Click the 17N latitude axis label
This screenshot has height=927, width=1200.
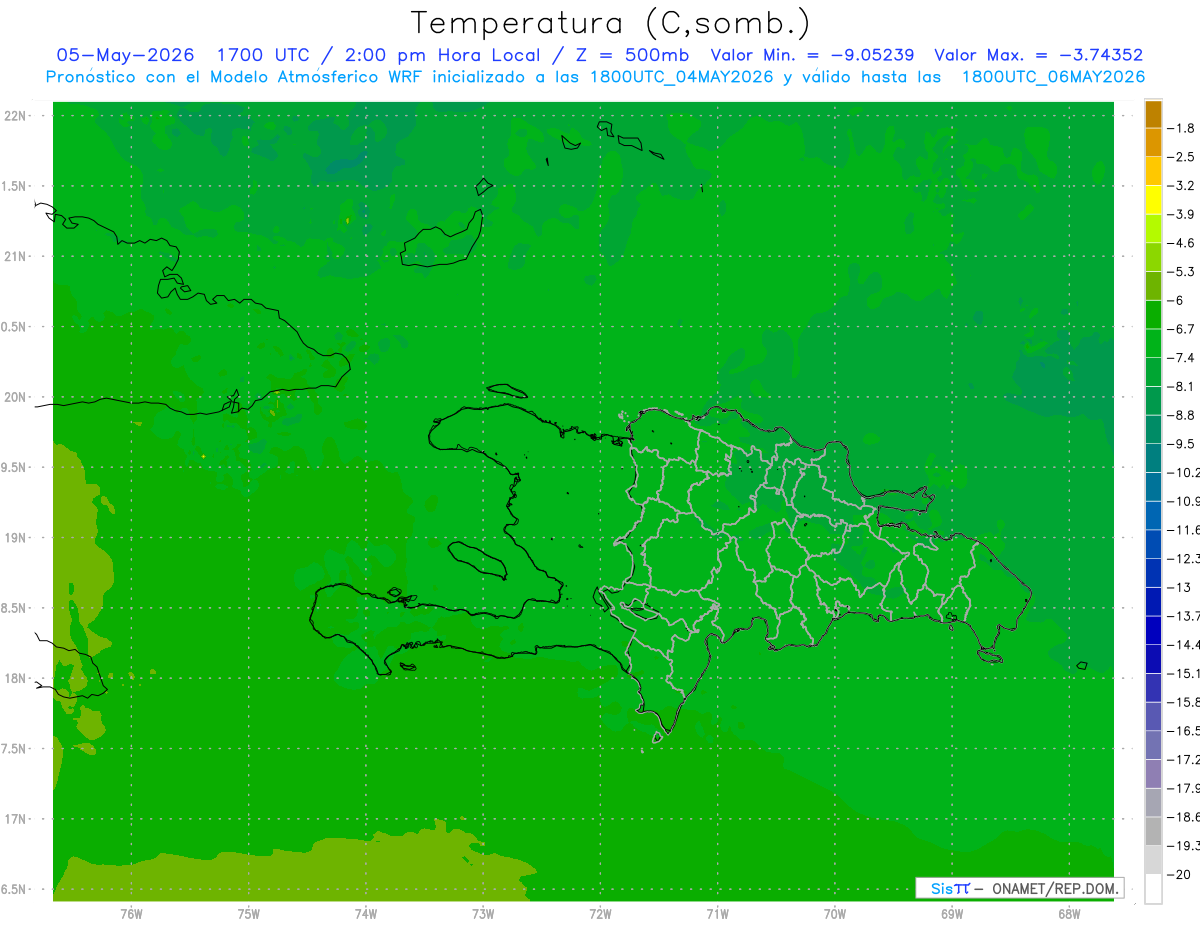coord(17,819)
